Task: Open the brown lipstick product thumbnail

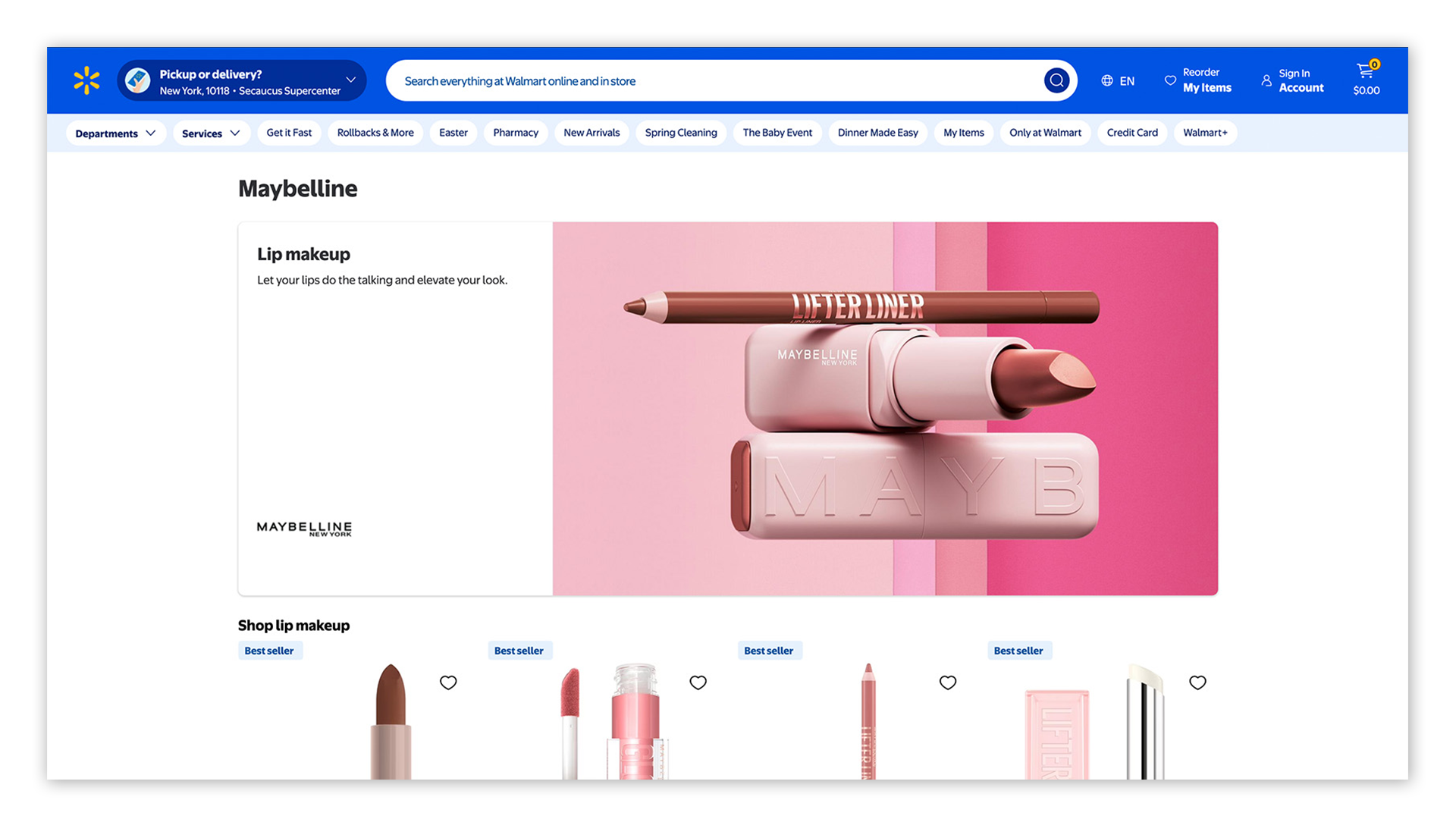Action: pyautogui.click(x=391, y=720)
